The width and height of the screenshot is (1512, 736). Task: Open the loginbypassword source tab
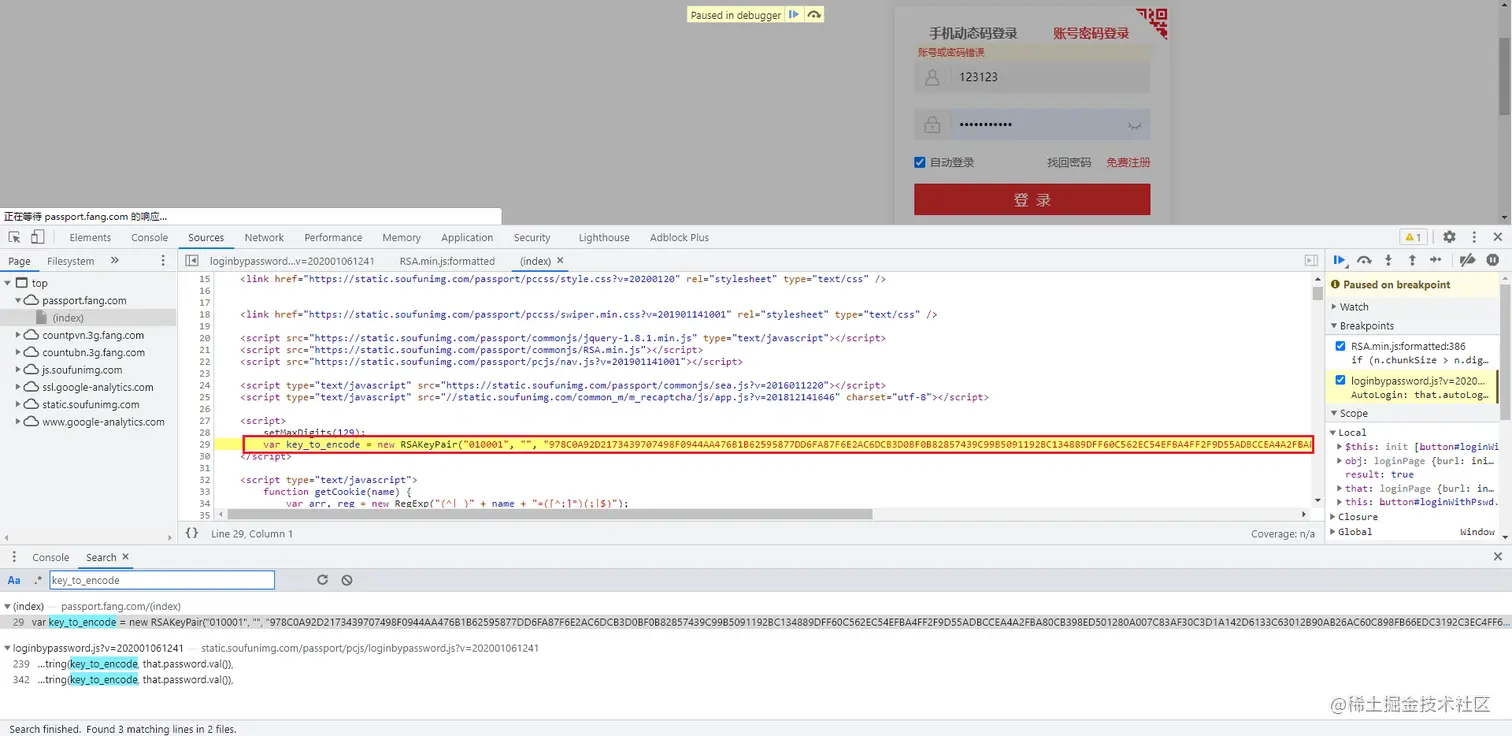292,261
